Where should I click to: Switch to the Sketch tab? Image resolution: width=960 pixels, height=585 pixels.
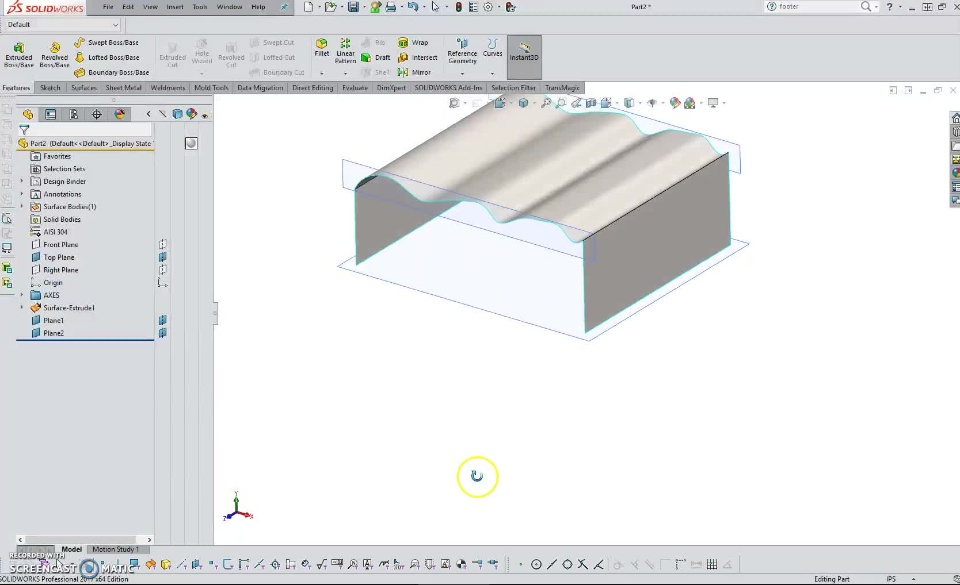tap(50, 88)
